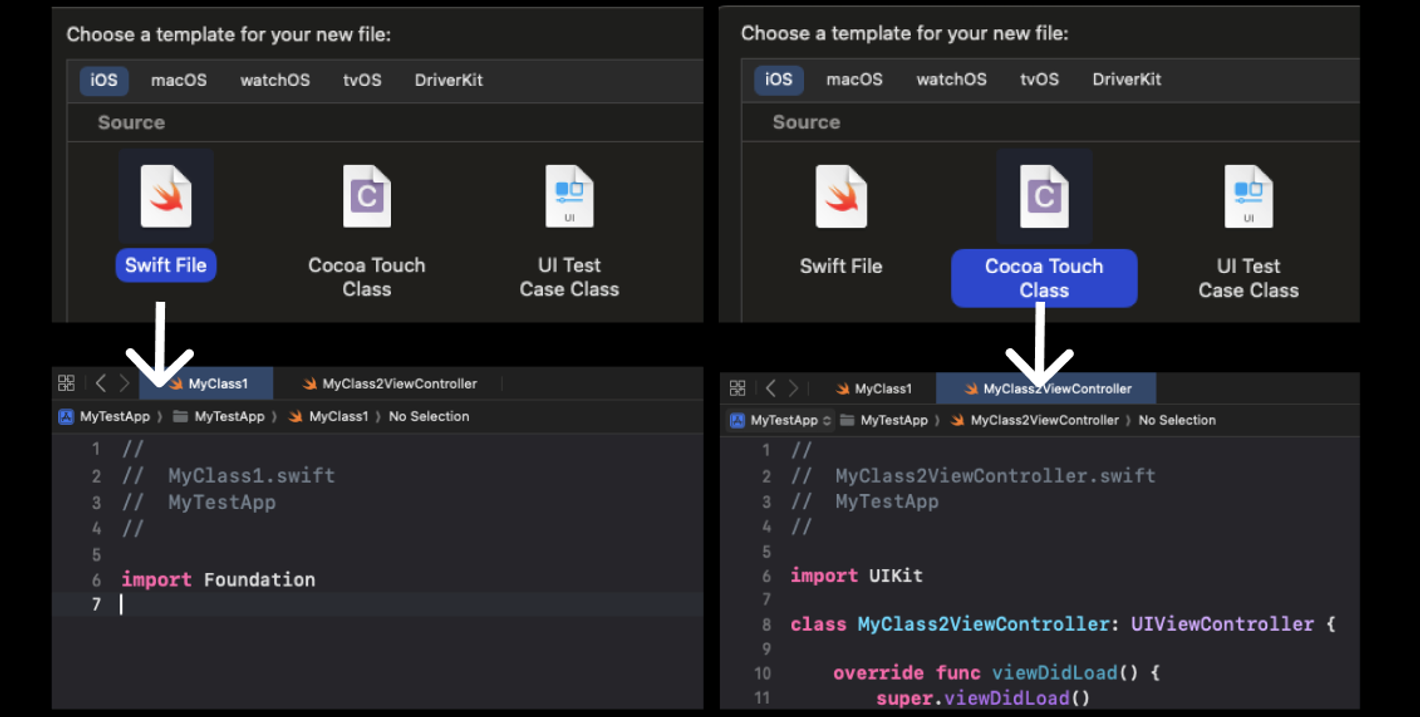Choose watchOS platform tab in left dialog

(x=275, y=80)
